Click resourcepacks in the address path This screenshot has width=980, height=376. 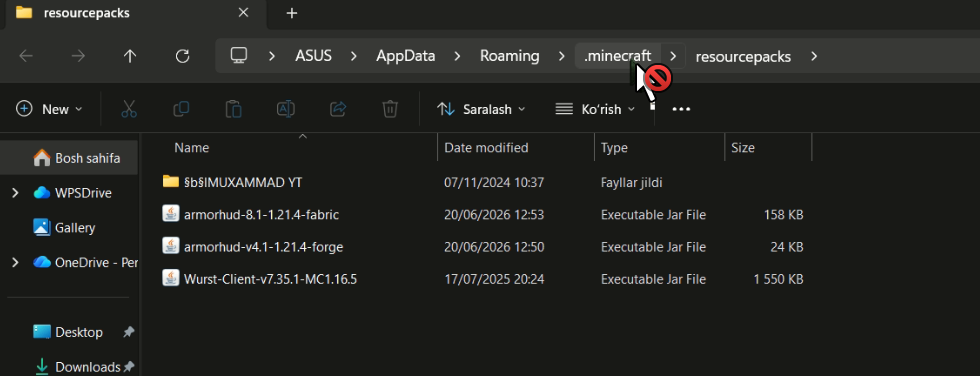(743, 57)
